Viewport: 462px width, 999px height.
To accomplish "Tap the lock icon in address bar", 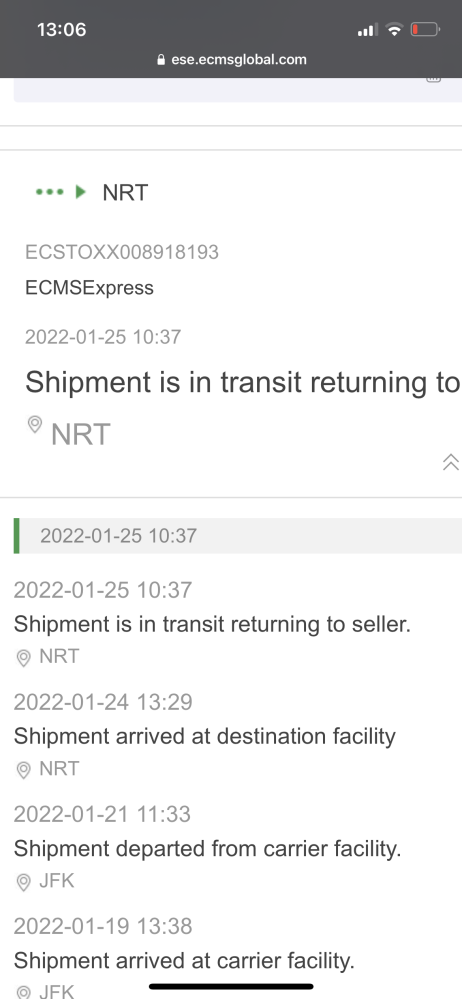I will coord(161,60).
